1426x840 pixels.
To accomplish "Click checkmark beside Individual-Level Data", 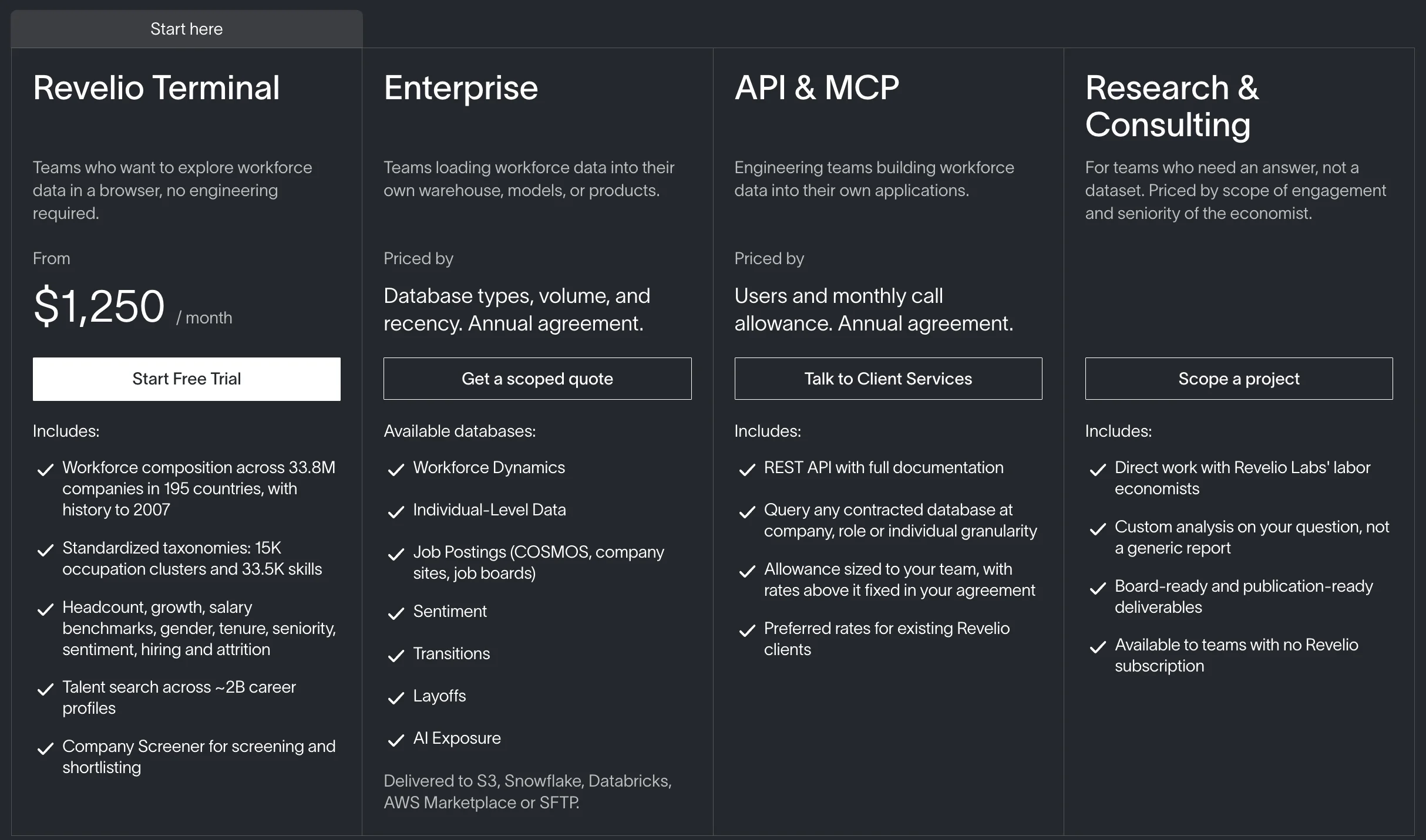I will pyautogui.click(x=396, y=512).
